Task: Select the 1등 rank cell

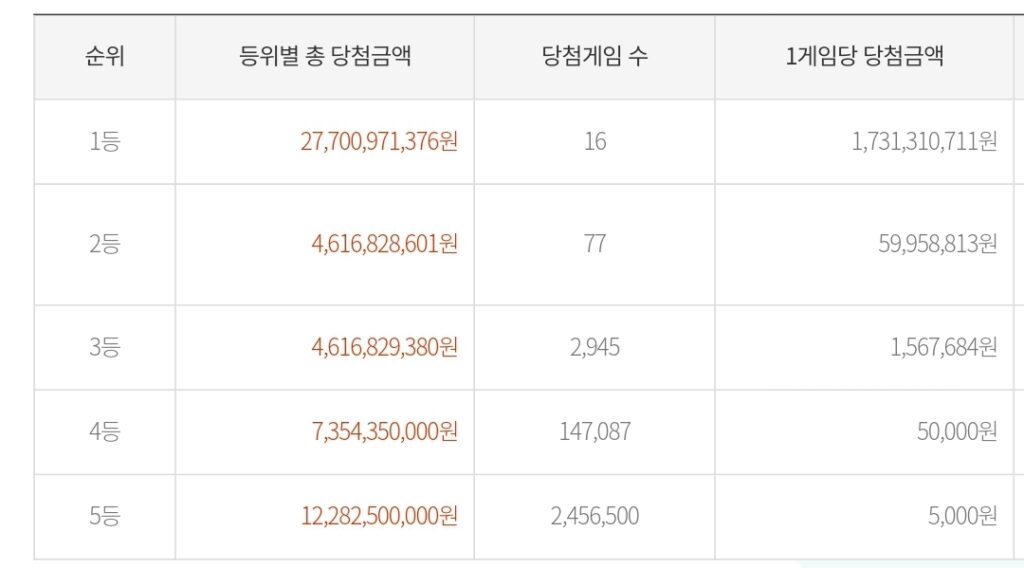Action: click(104, 142)
